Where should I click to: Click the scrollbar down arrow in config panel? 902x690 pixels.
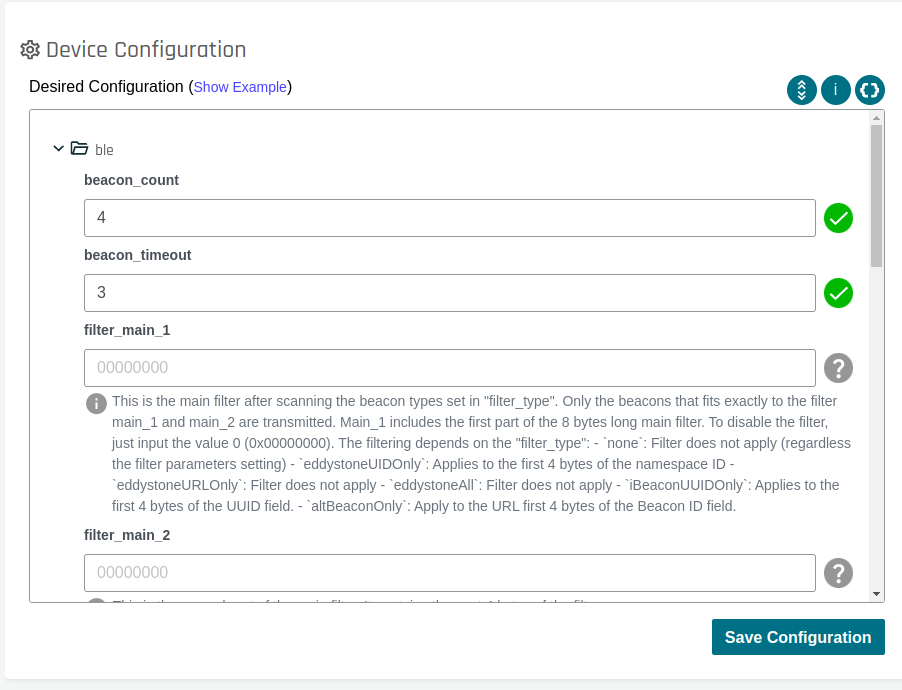pos(877,594)
